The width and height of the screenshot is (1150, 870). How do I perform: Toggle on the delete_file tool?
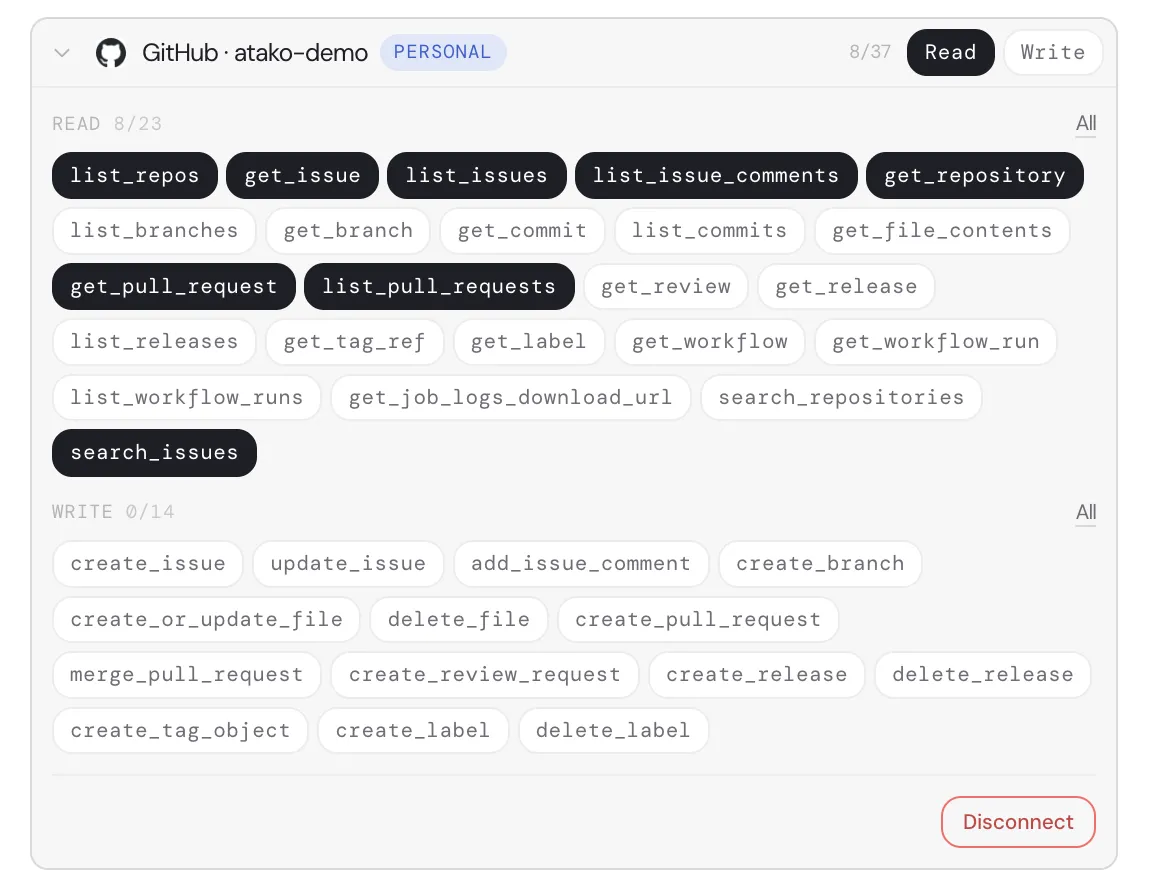pyautogui.click(x=458, y=619)
